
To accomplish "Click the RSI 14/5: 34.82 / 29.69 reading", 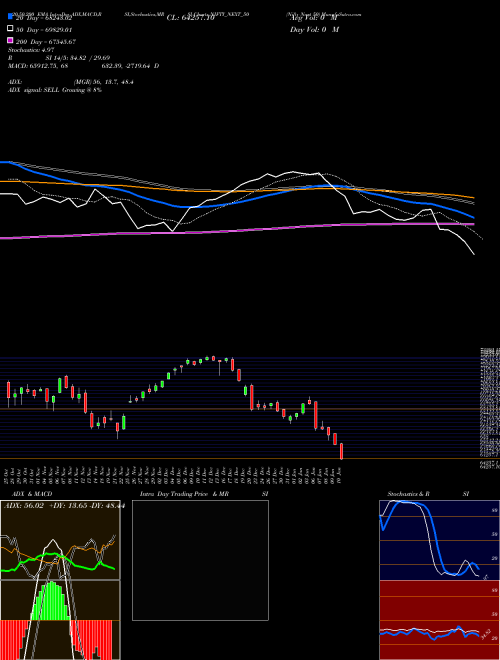I will 59,58.
